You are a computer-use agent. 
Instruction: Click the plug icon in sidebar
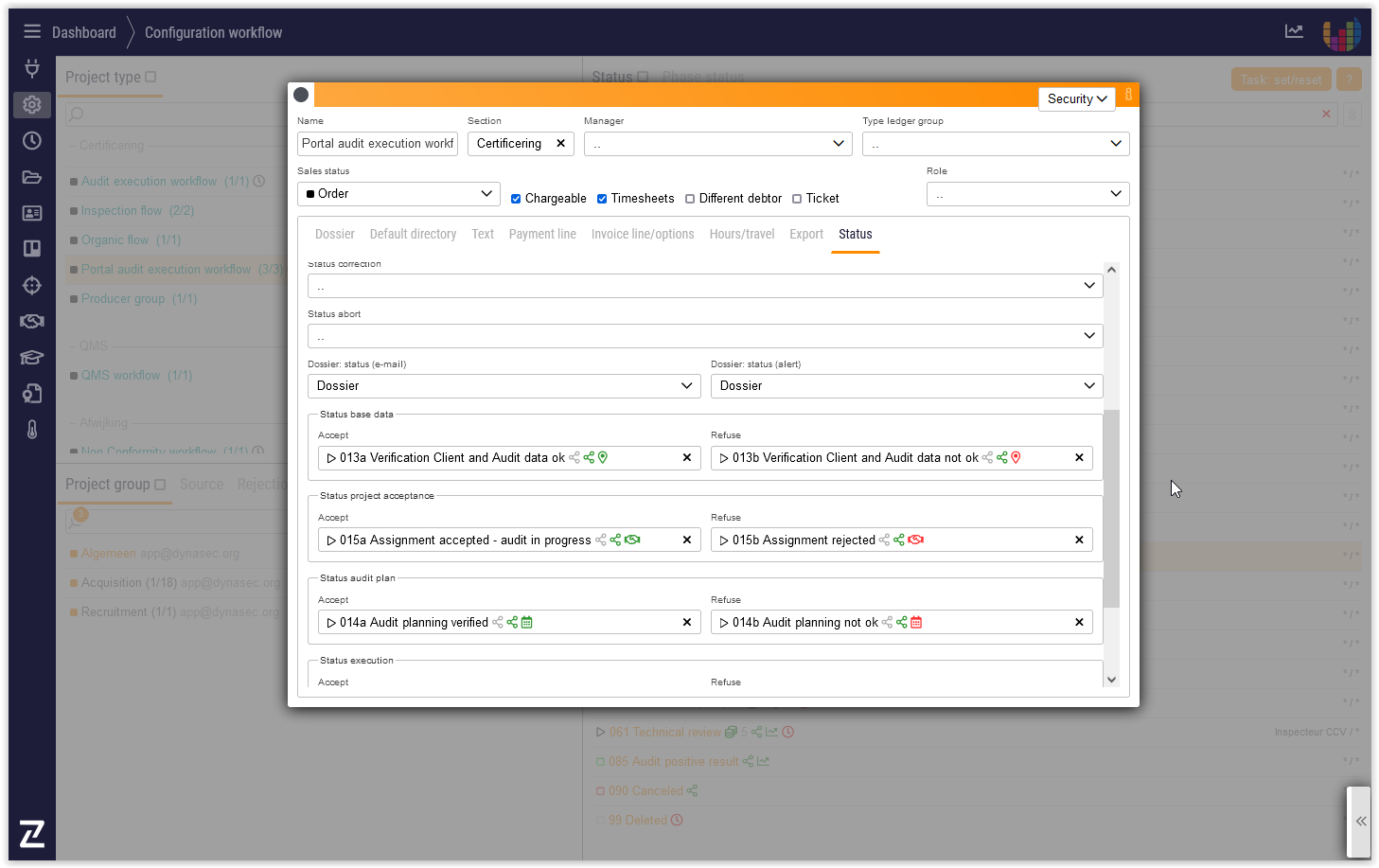click(x=32, y=68)
